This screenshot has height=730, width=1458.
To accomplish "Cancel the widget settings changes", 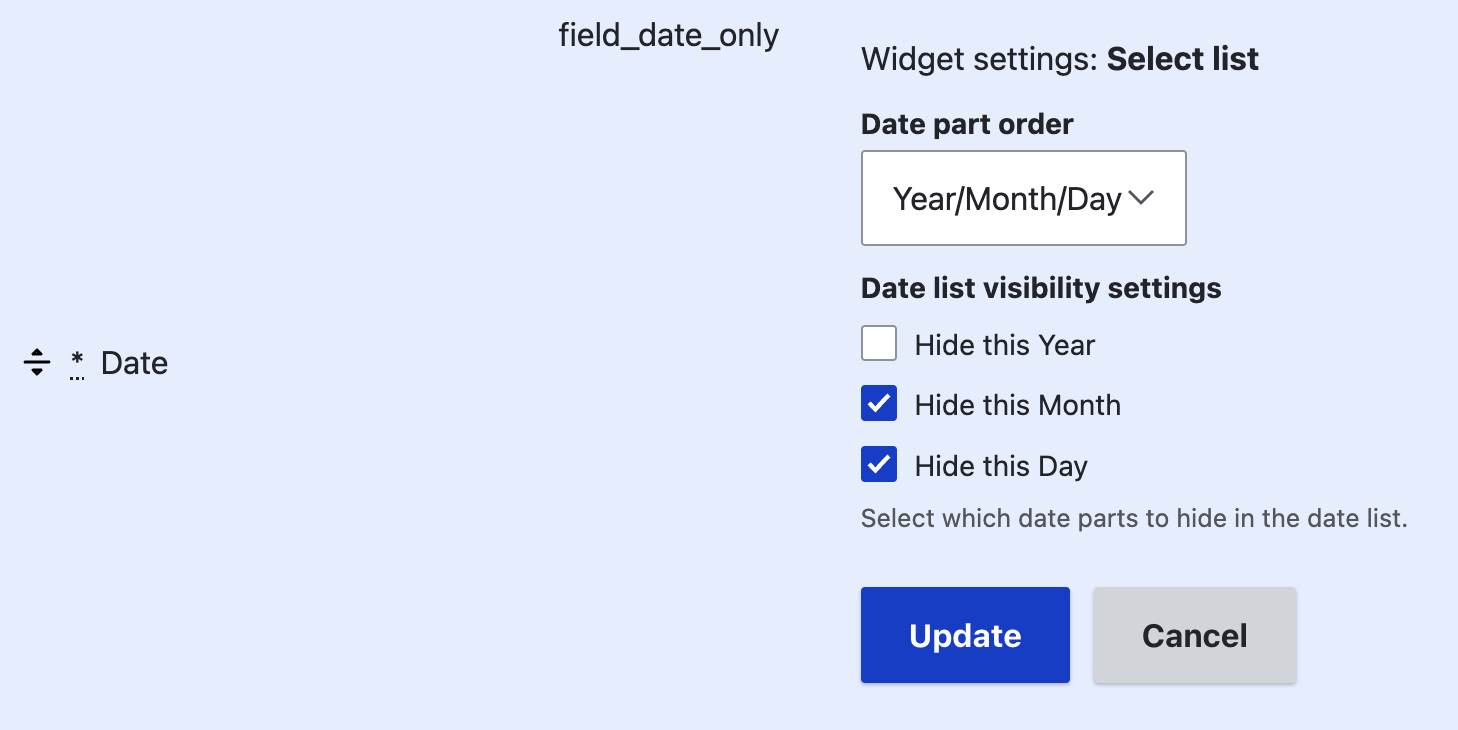I will 1194,634.
